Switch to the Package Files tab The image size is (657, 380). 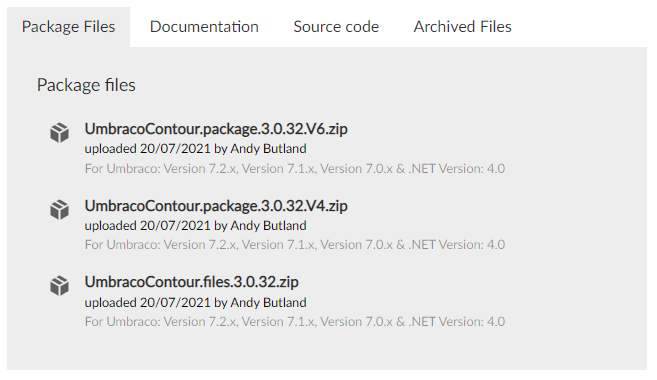tap(68, 27)
